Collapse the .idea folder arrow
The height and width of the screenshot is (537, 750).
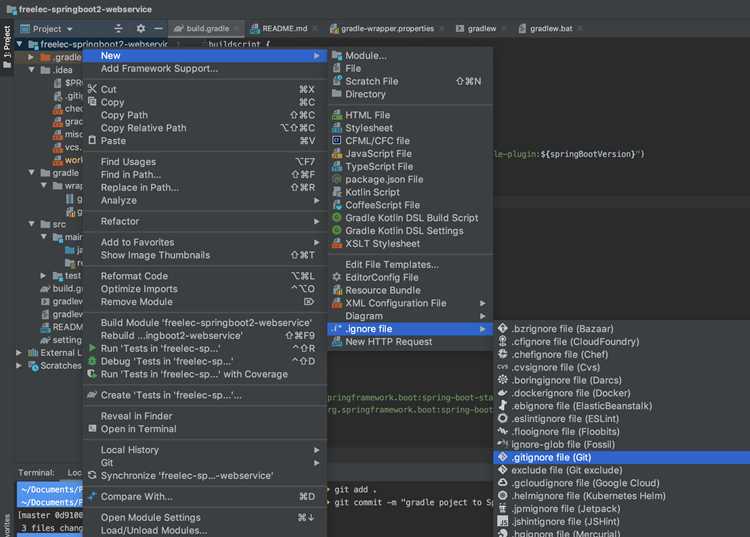pyautogui.click(x=32, y=70)
